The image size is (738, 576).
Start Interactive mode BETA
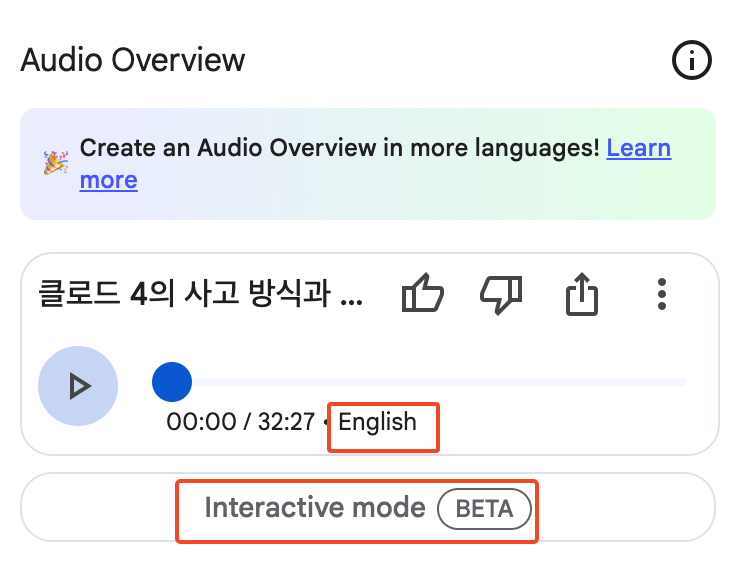pos(368,507)
